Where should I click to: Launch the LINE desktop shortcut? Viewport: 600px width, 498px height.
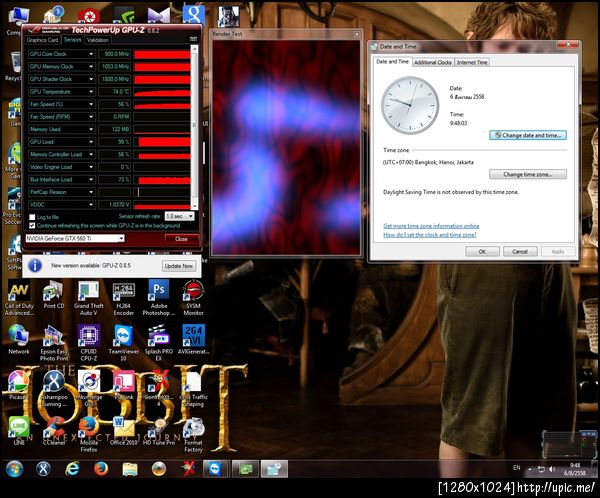tap(19, 430)
